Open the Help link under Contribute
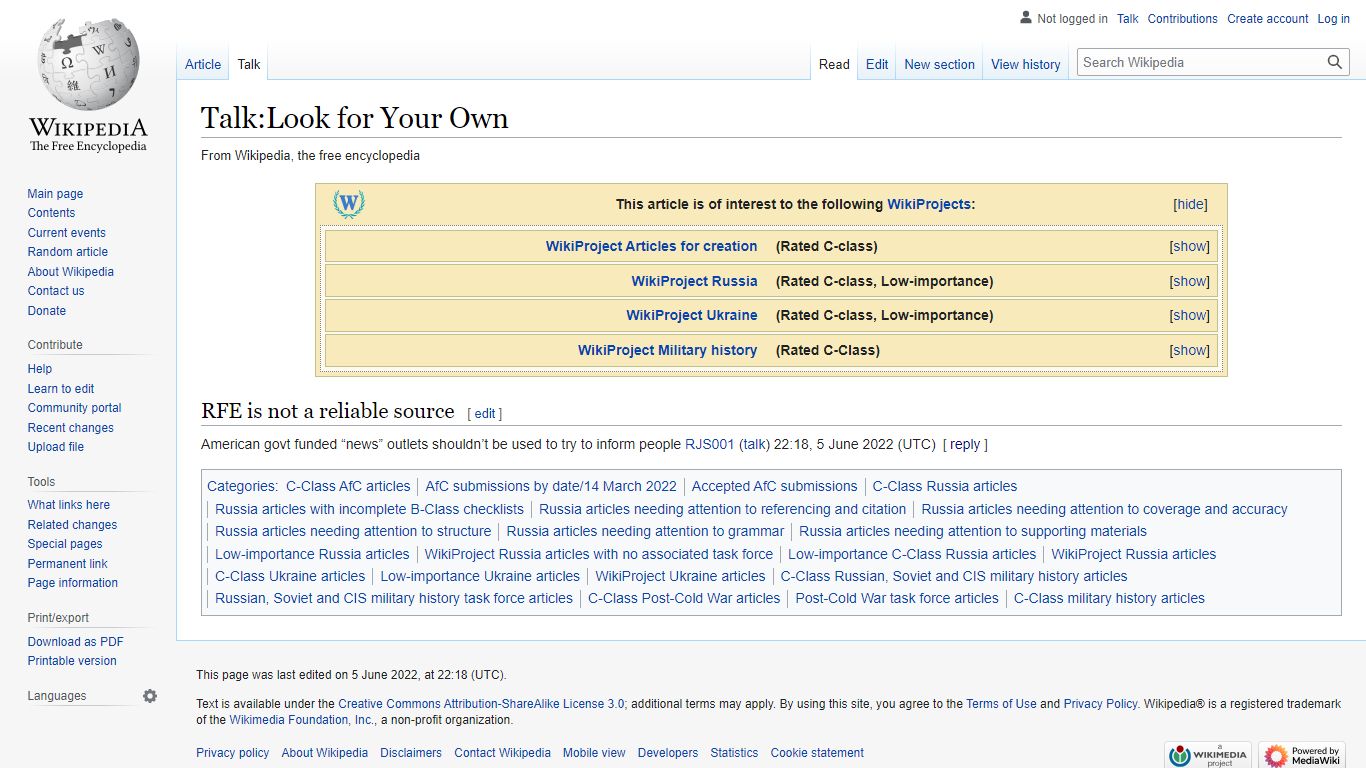The height and width of the screenshot is (768, 1366). coord(40,369)
